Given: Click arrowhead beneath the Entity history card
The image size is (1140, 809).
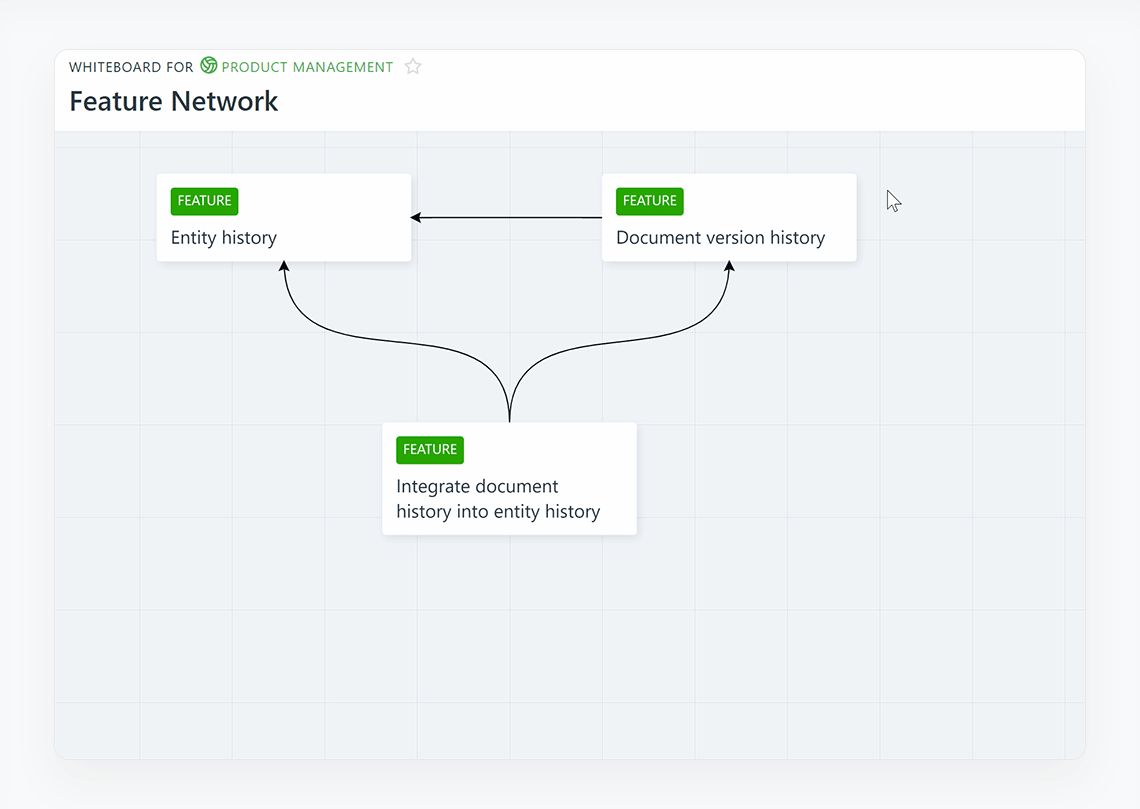Looking at the screenshot, I should click(x=284, y=267).
